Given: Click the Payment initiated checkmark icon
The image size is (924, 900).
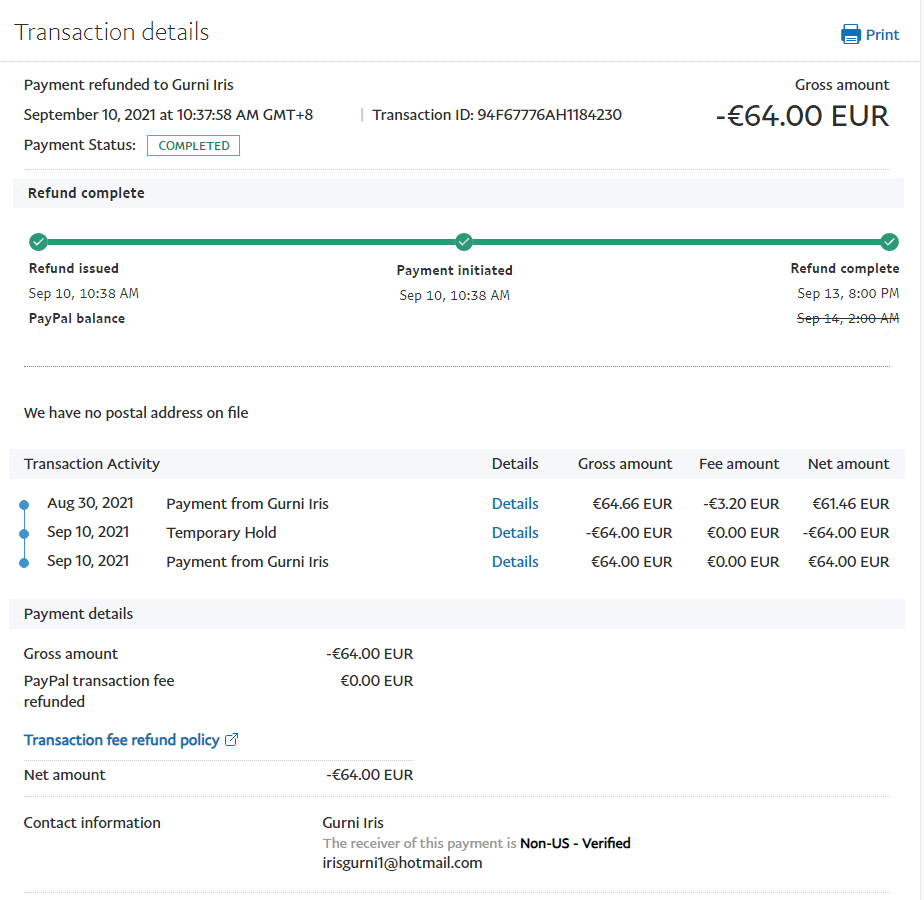Looking at the screenshot, I should [x=464, y=242].
